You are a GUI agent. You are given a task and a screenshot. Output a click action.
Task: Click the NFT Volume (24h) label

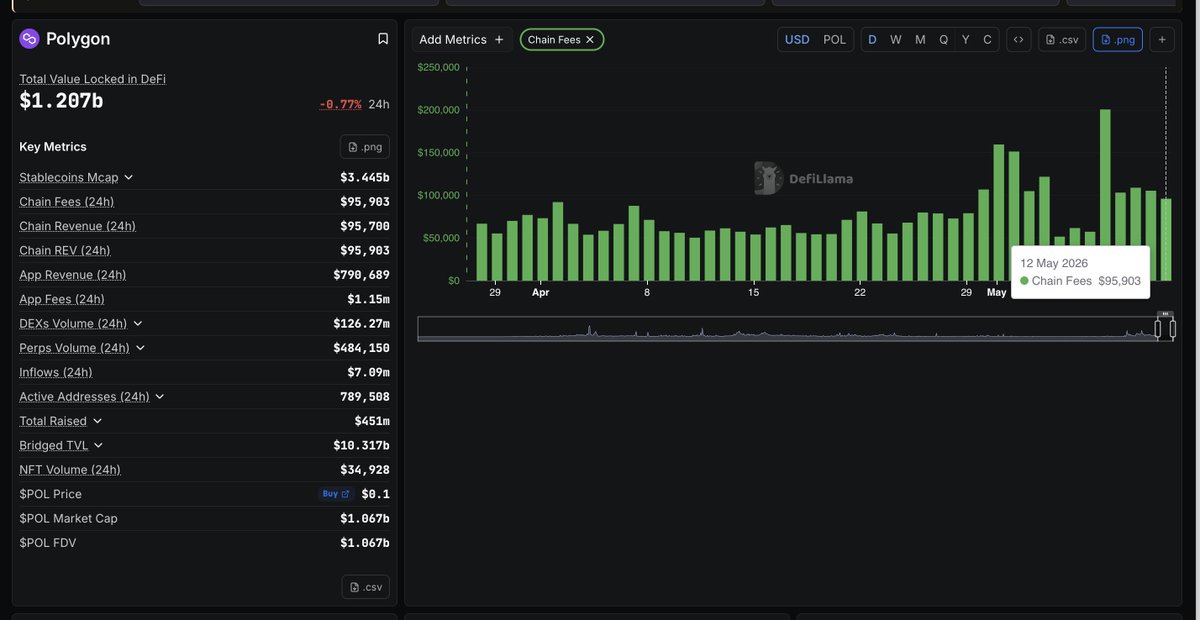[70, 470]
